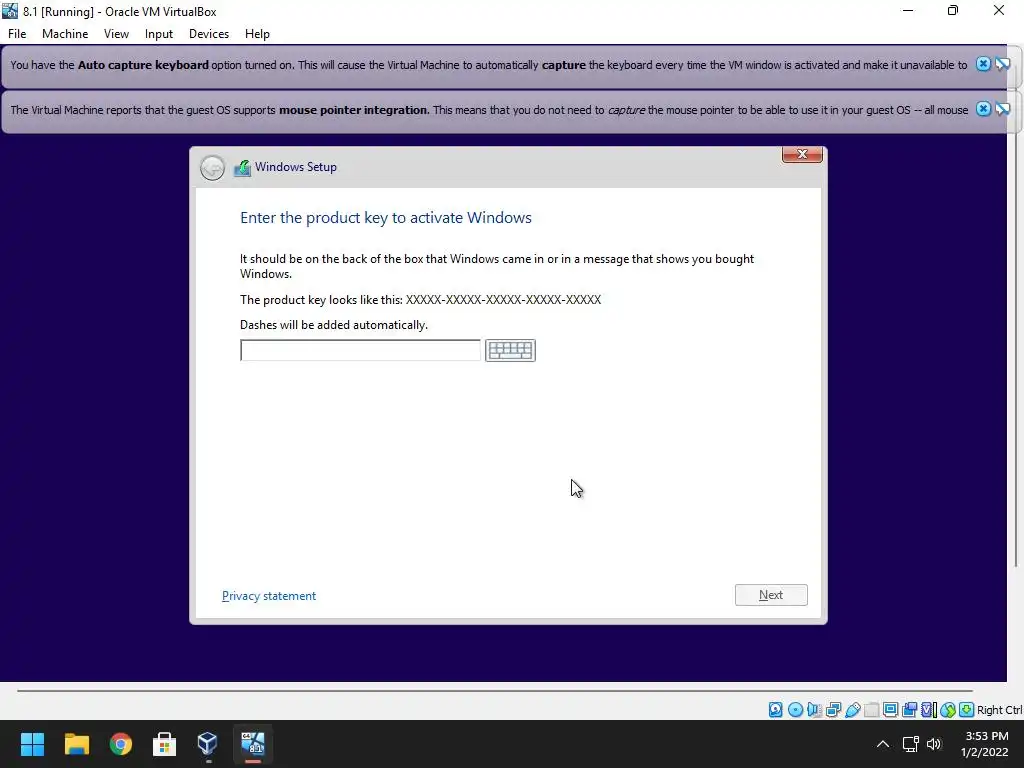Image resolution: width=1024 pixels, height=768 pixels.
Task: Open File Explorer from the taskbar
Action: 76,744
